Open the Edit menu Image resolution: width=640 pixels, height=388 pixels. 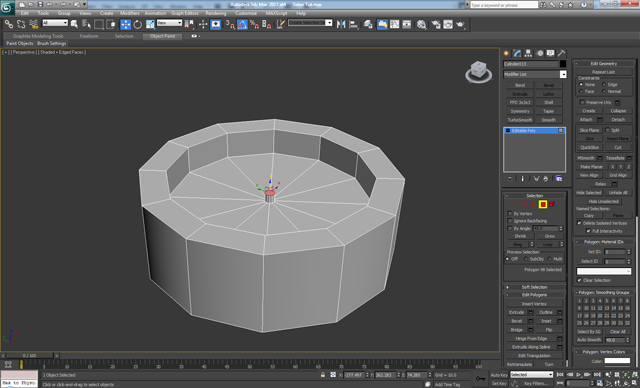[x=24, y=13]
